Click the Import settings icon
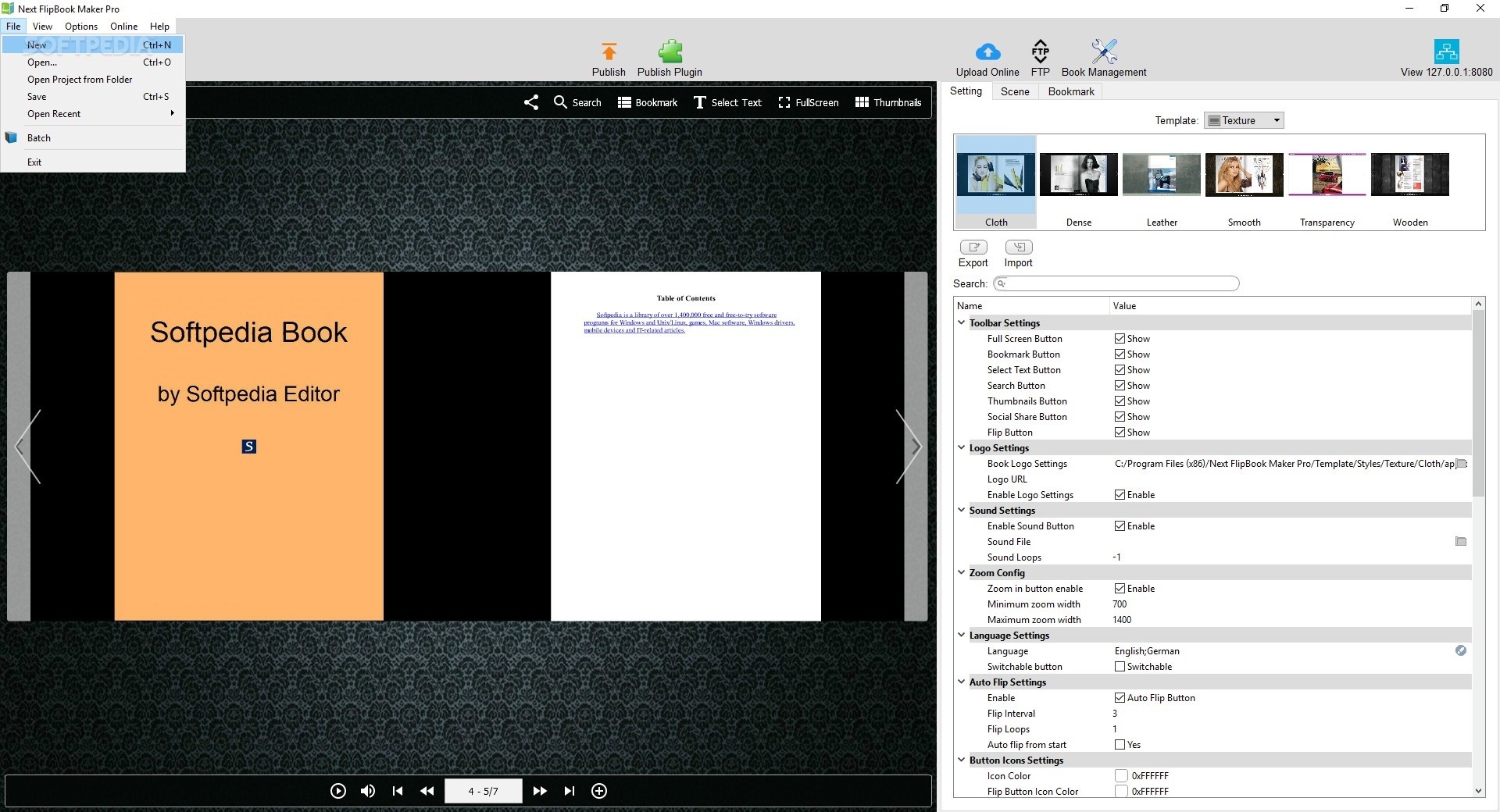 click(1019, 247)
